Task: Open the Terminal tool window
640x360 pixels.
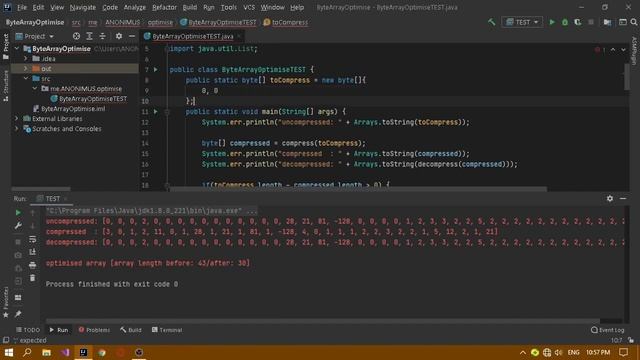Action: click(x=167, y=330)
